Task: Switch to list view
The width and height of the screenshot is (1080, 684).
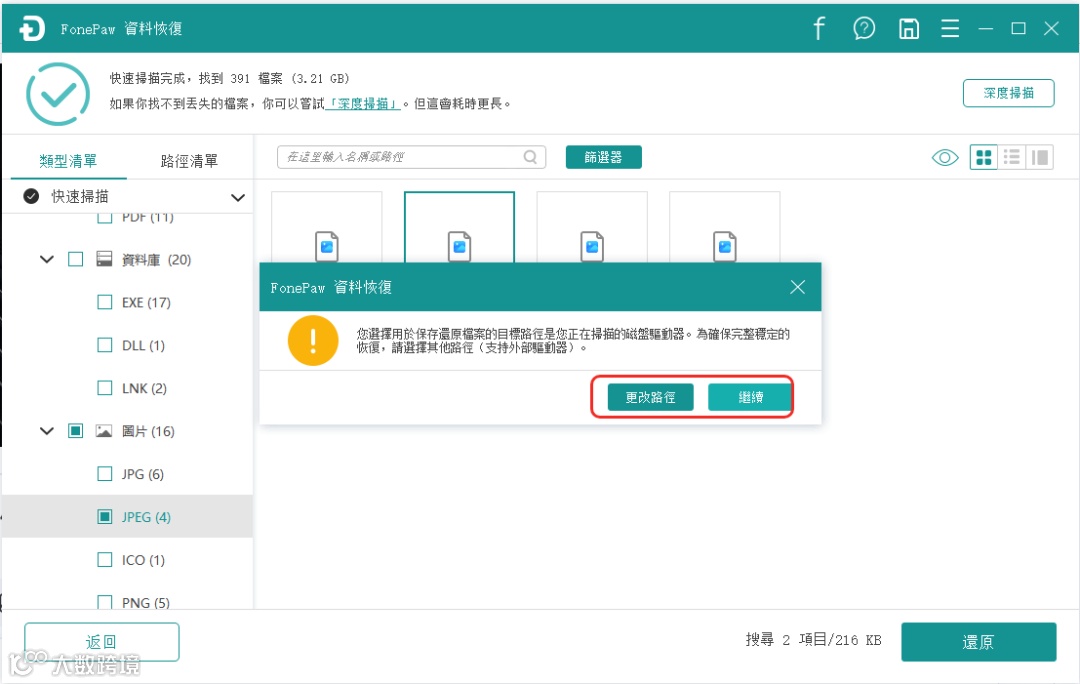Action: (x=1012, y=158)
